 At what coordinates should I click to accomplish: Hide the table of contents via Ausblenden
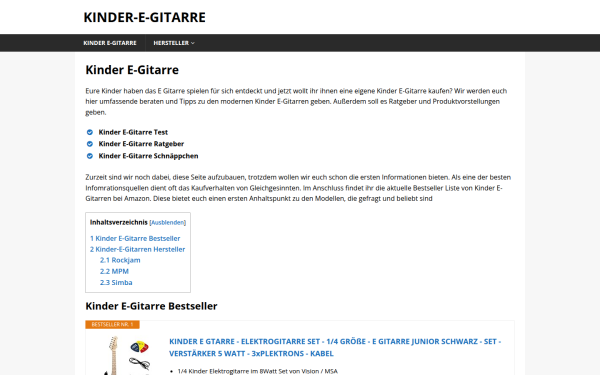168,222
